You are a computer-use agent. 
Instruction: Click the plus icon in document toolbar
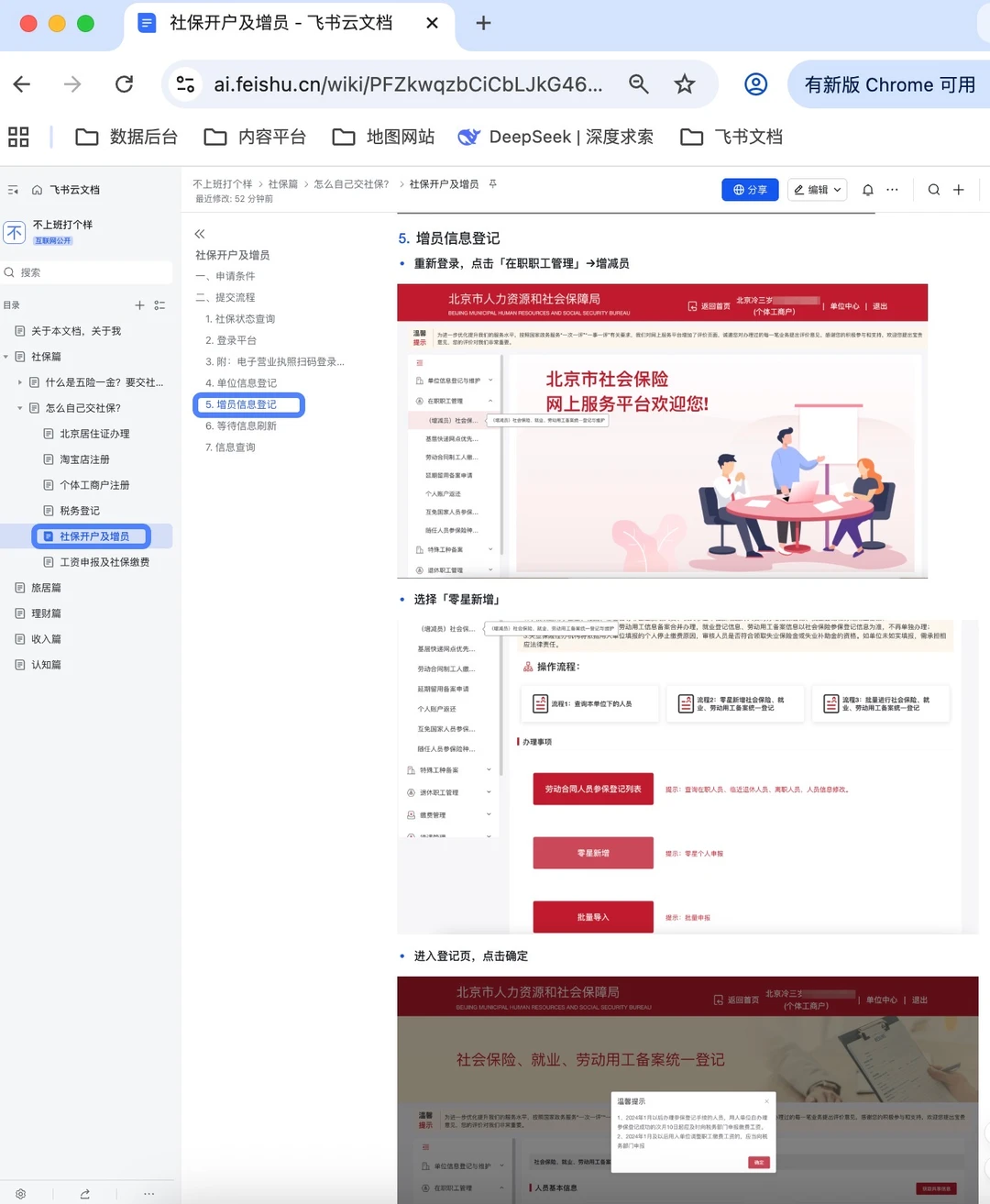(959, 190)
